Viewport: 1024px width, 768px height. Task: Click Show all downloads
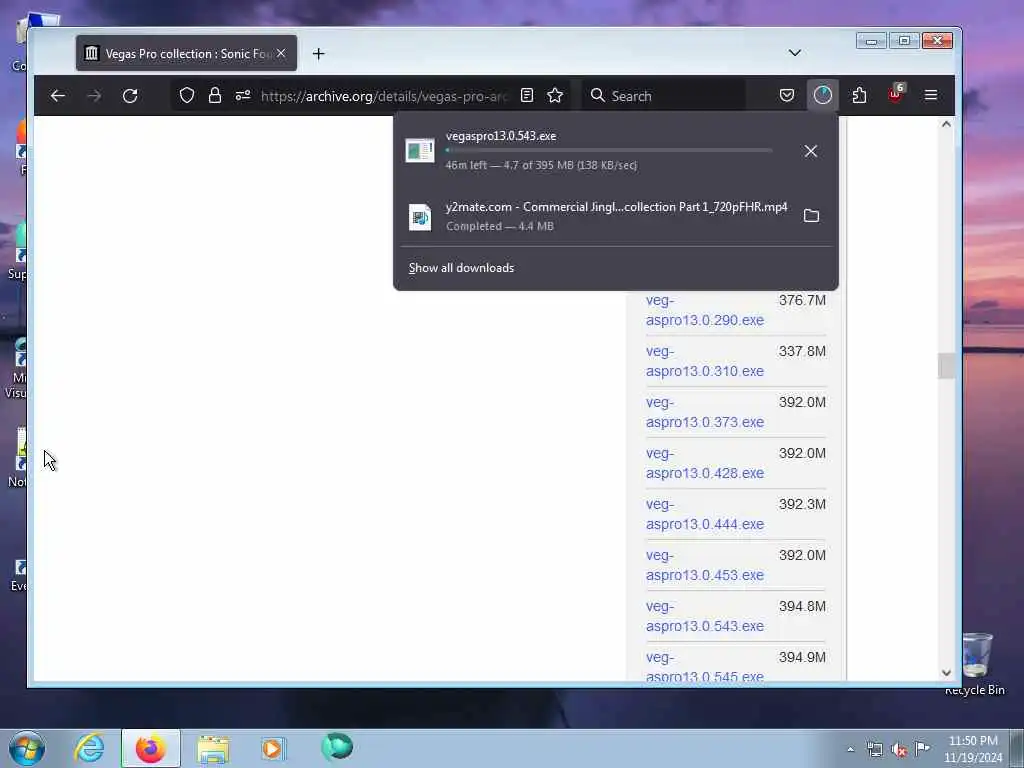click(x=461, y=268)
